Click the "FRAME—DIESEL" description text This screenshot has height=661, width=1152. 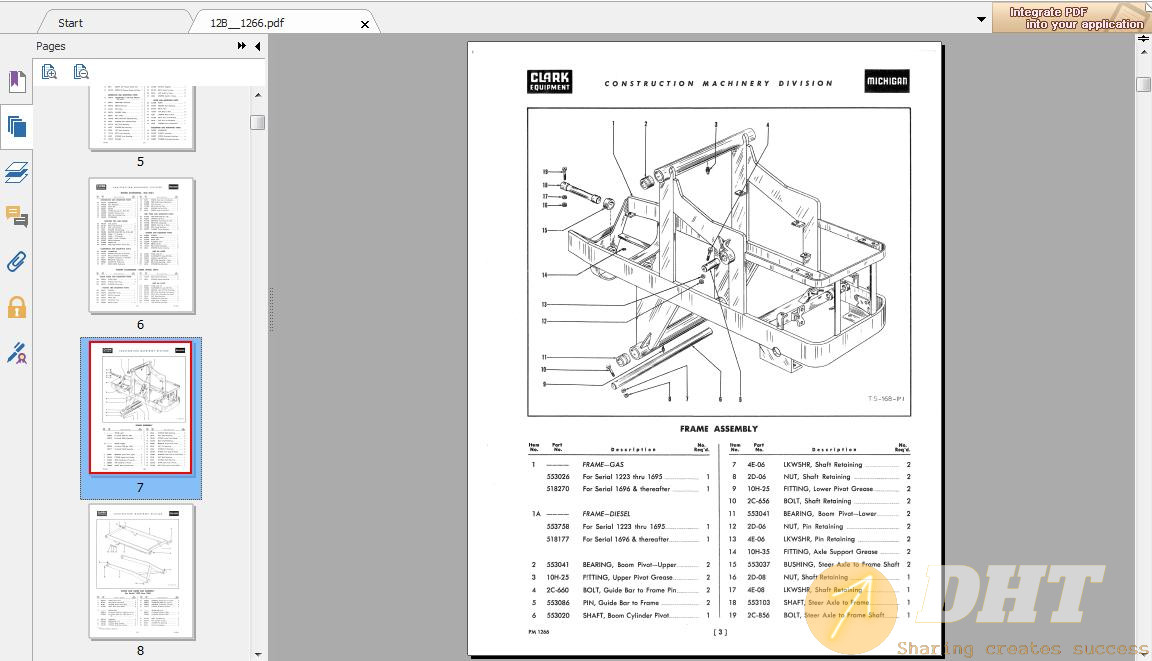click(x=606, y=514)
